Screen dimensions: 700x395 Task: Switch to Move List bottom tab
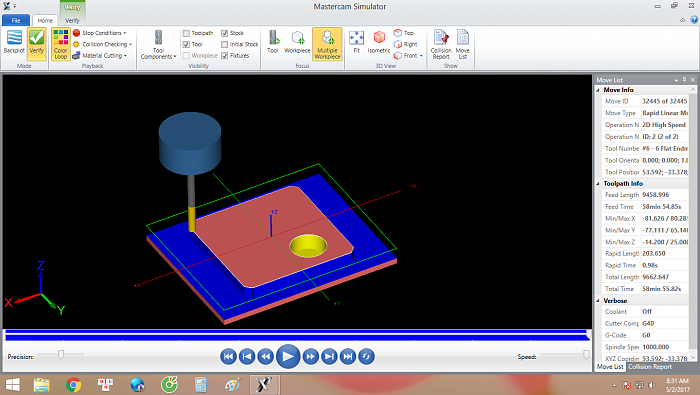pyautogui.click(x=610, y=367)
